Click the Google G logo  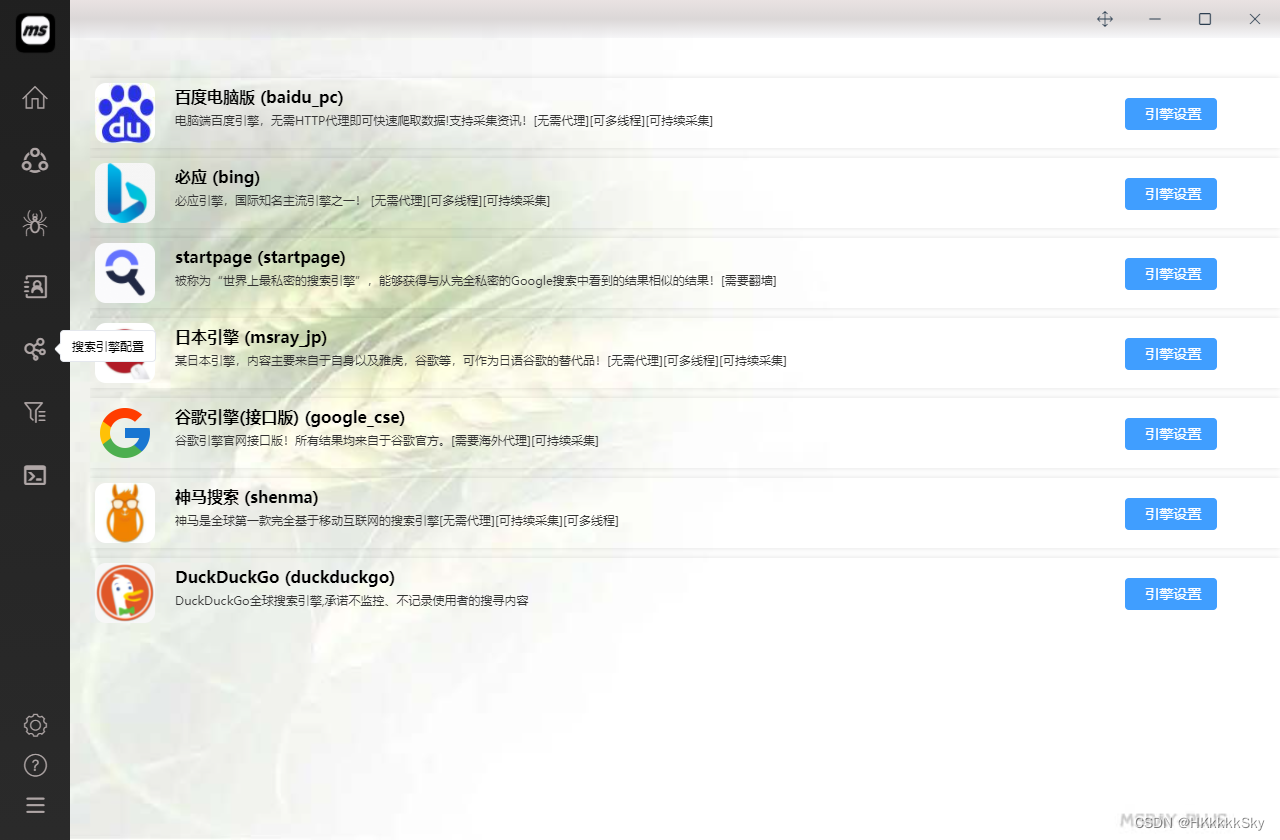125,433
